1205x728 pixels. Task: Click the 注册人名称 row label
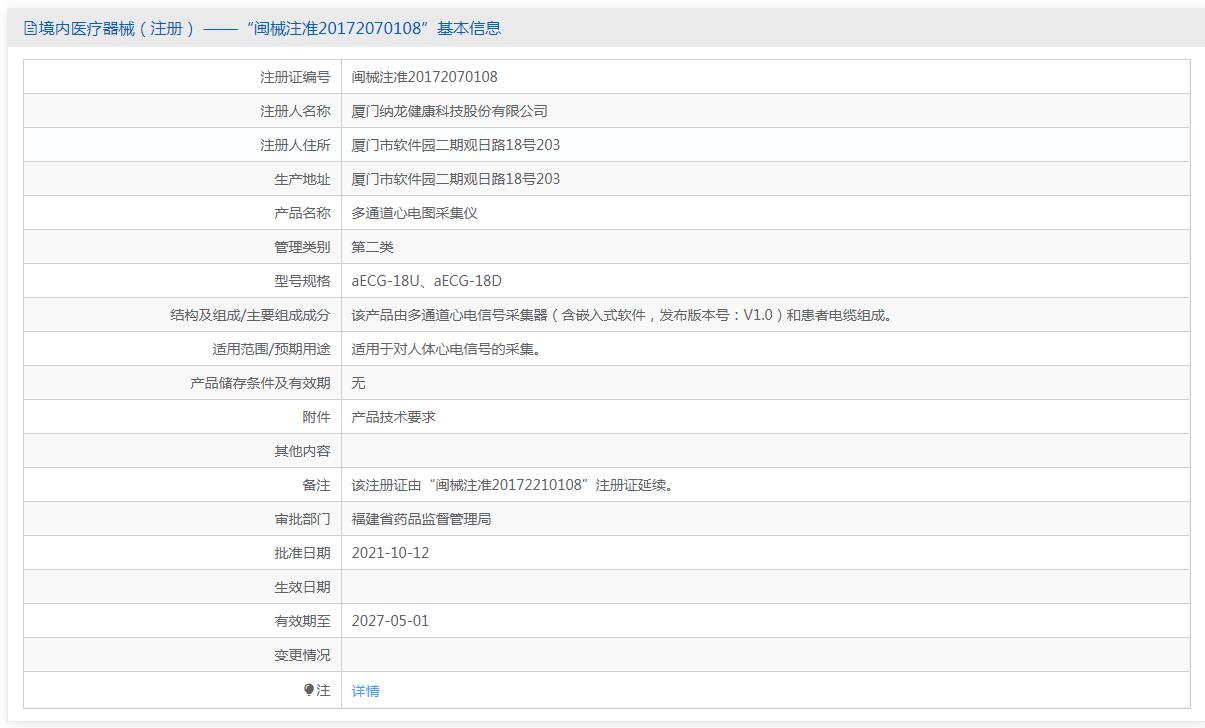pos(295,111)
